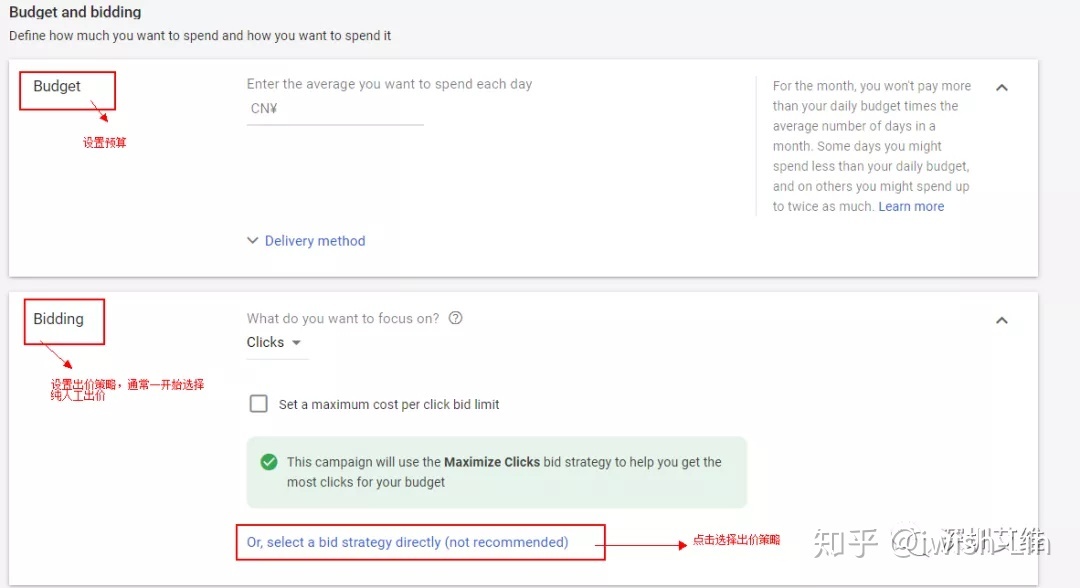
Task: Click the 'Set a maximum cost per click' label
Action: tap(388, 404)
